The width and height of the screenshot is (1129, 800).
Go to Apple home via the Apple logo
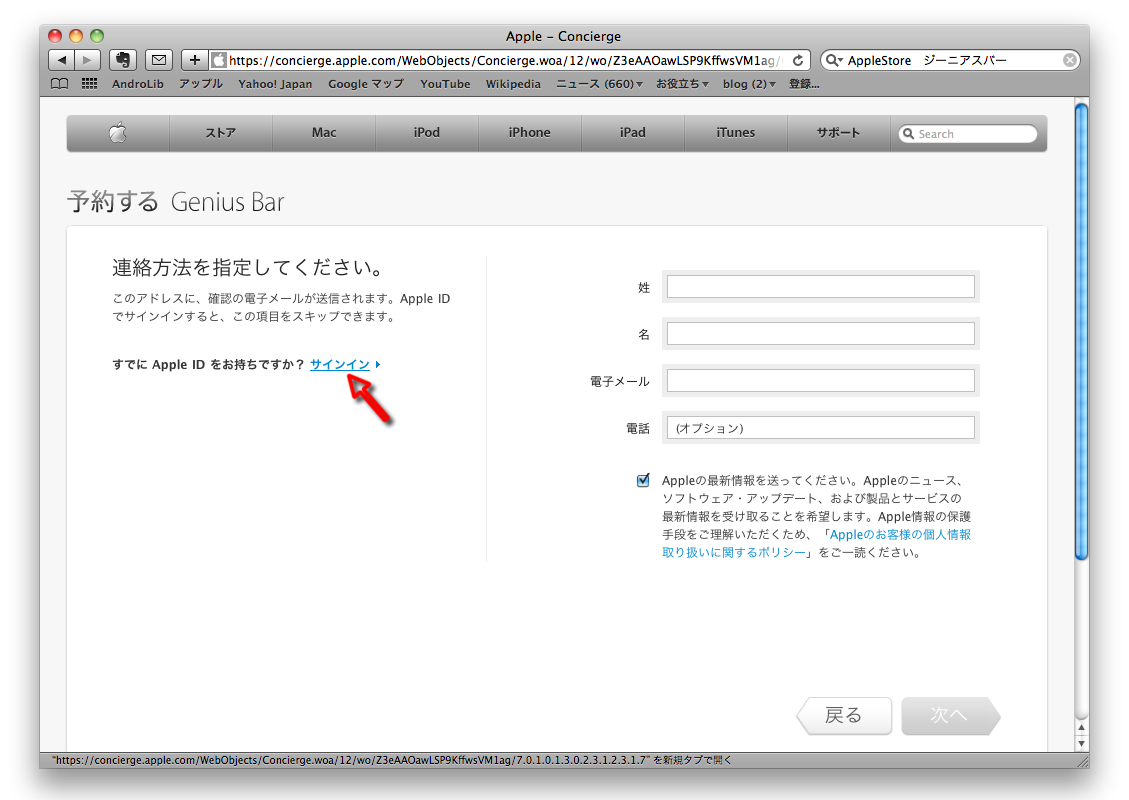tap(118, 132)
